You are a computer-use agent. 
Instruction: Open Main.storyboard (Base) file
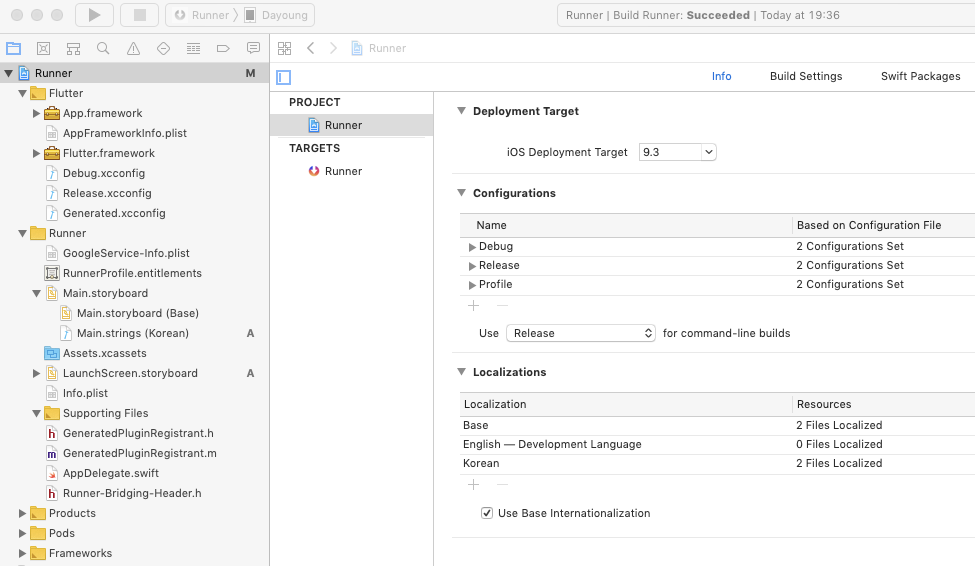137,313
